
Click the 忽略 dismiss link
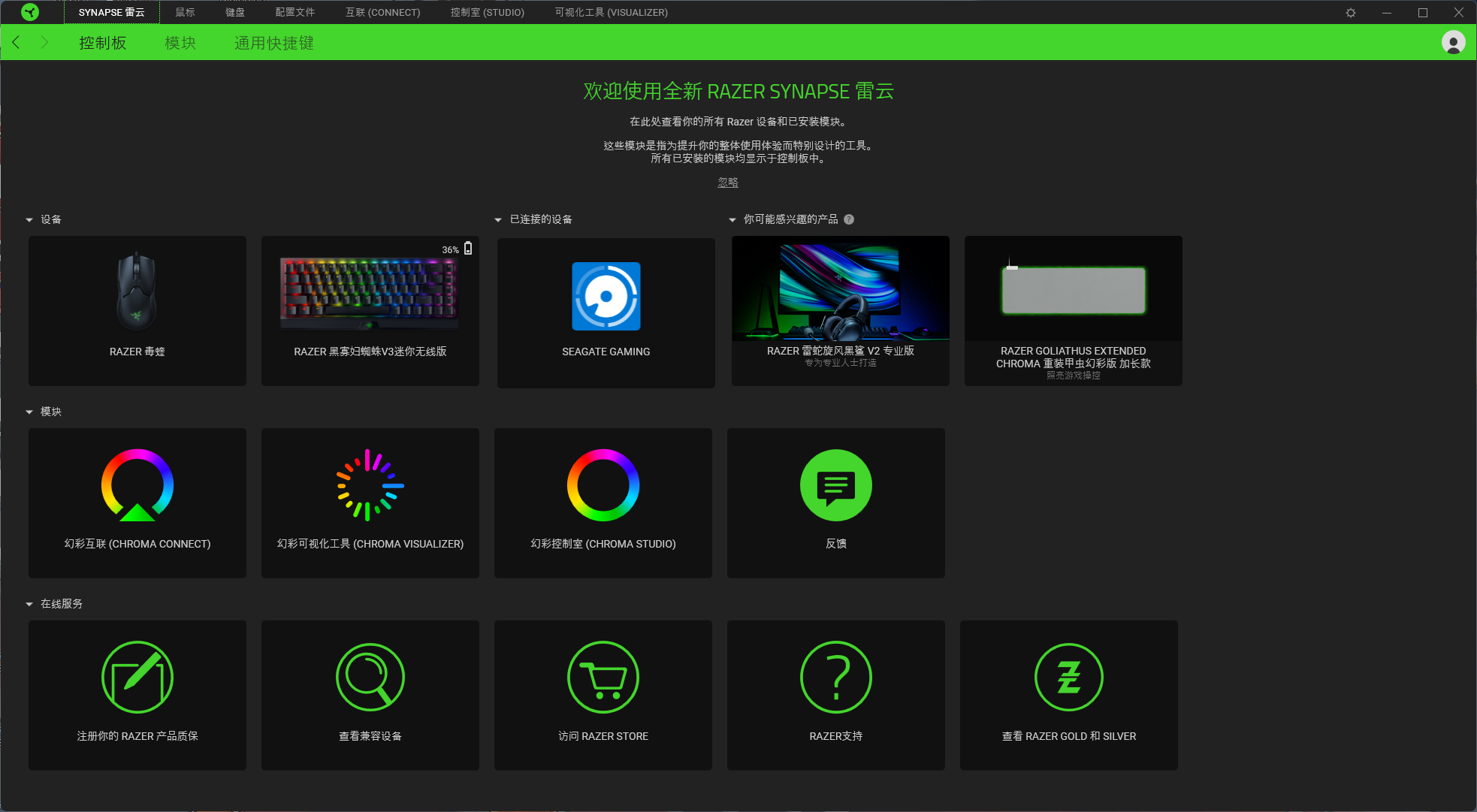728,183
